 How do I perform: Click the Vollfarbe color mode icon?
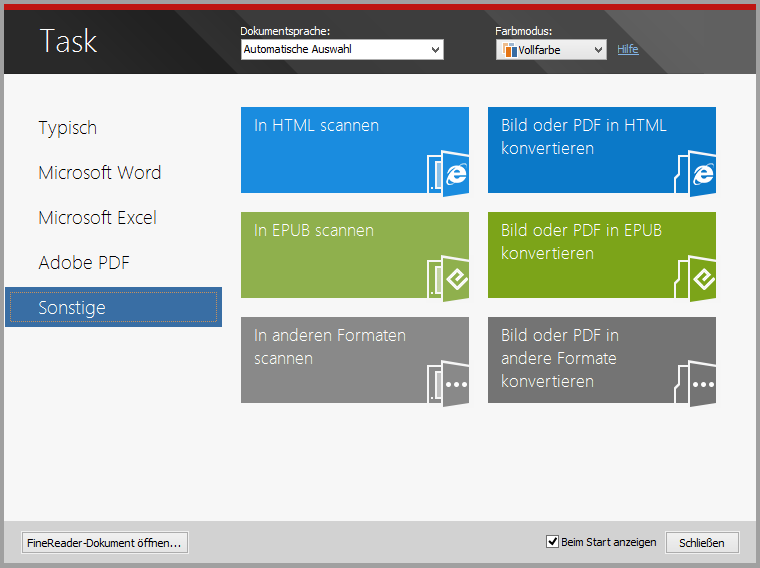[509, 50]
